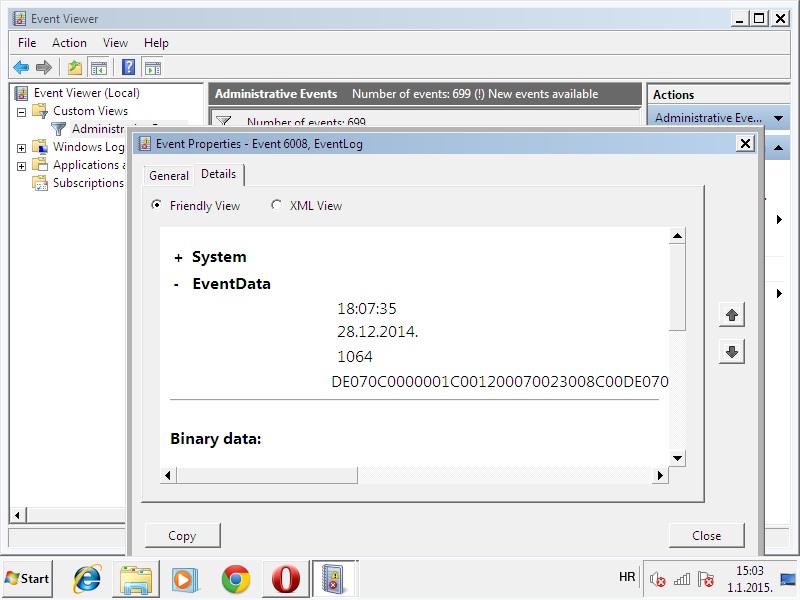Image resolution: width=800 pixels, height=600 pixels.
Task: Open Opera browser from the taskbar
Action: [285, 579]
